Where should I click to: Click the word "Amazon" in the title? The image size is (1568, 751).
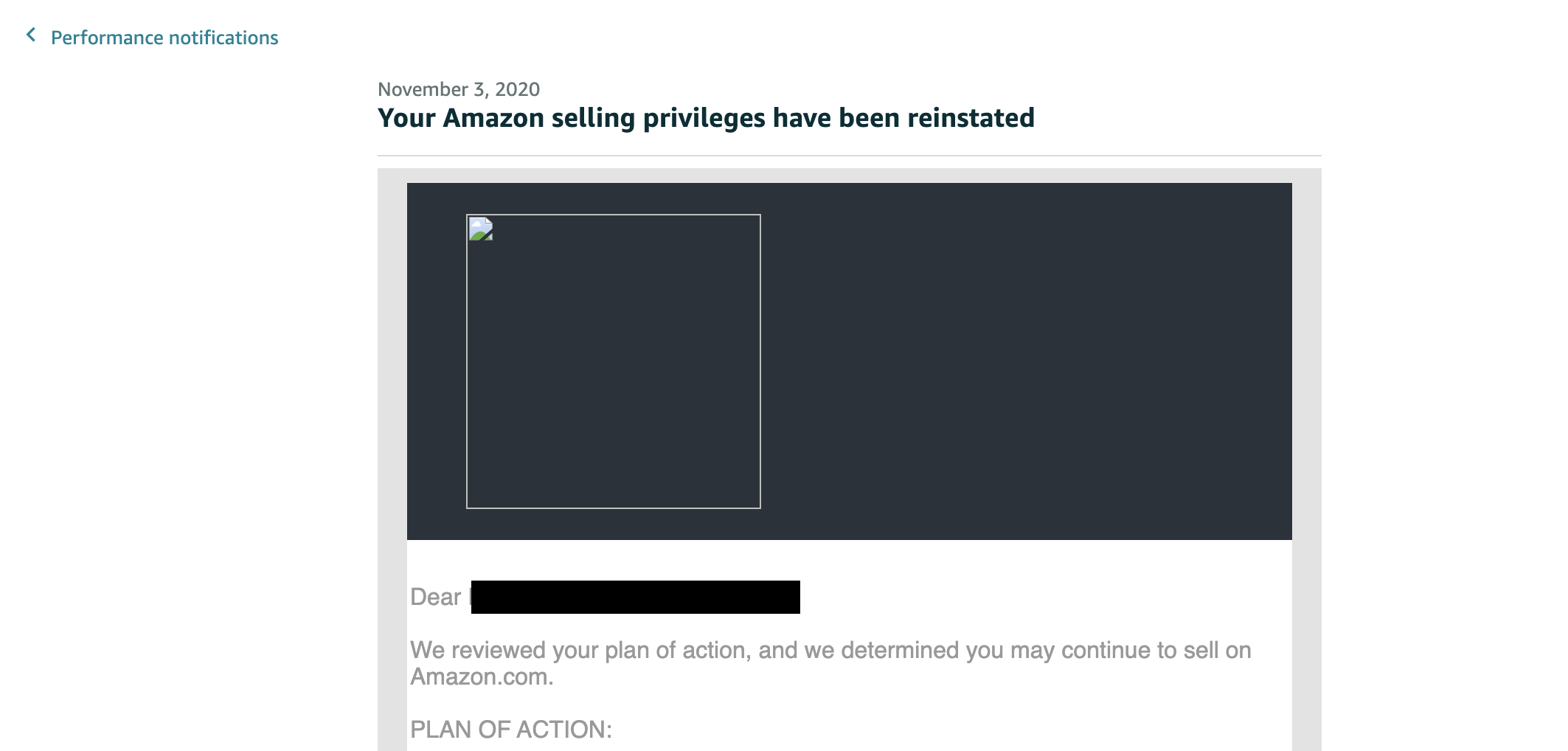click(493, 118)
